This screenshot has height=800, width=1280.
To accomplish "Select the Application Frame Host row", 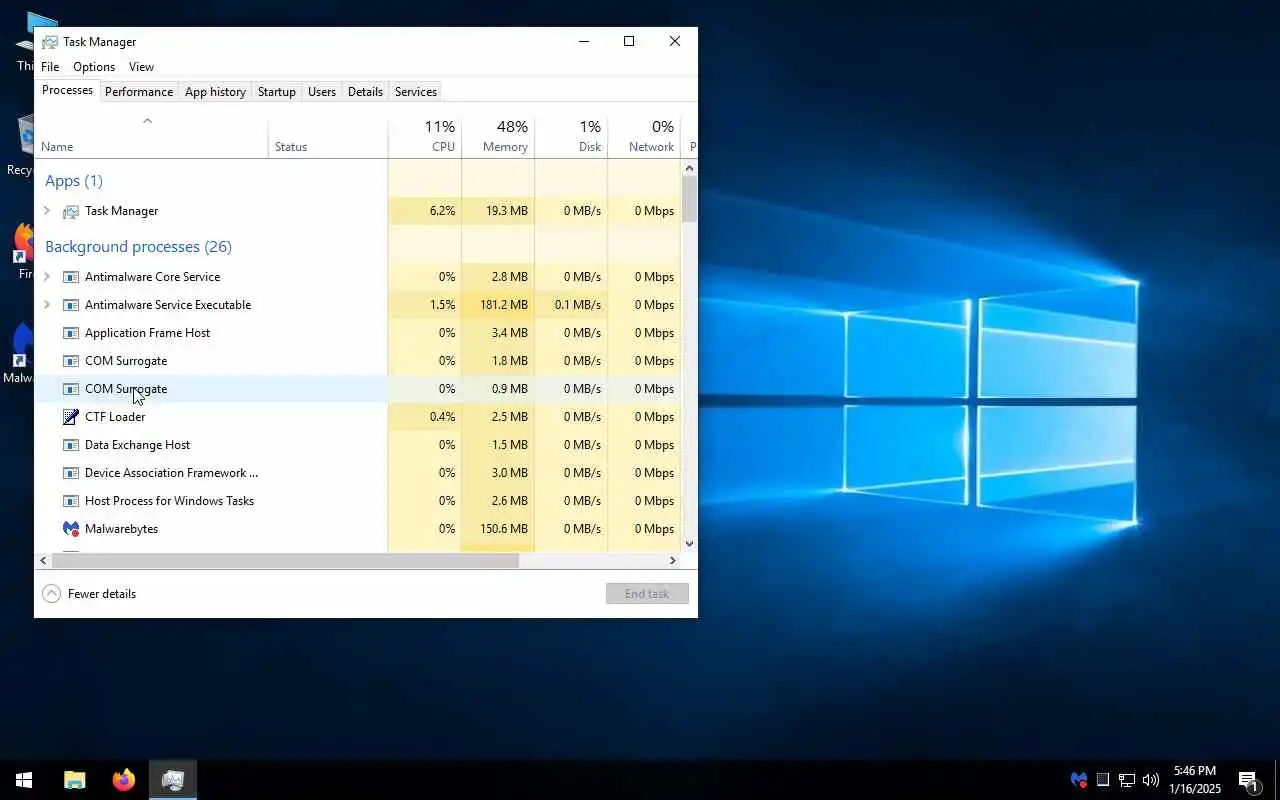I will pyautogui.click(x=358, y=333).
